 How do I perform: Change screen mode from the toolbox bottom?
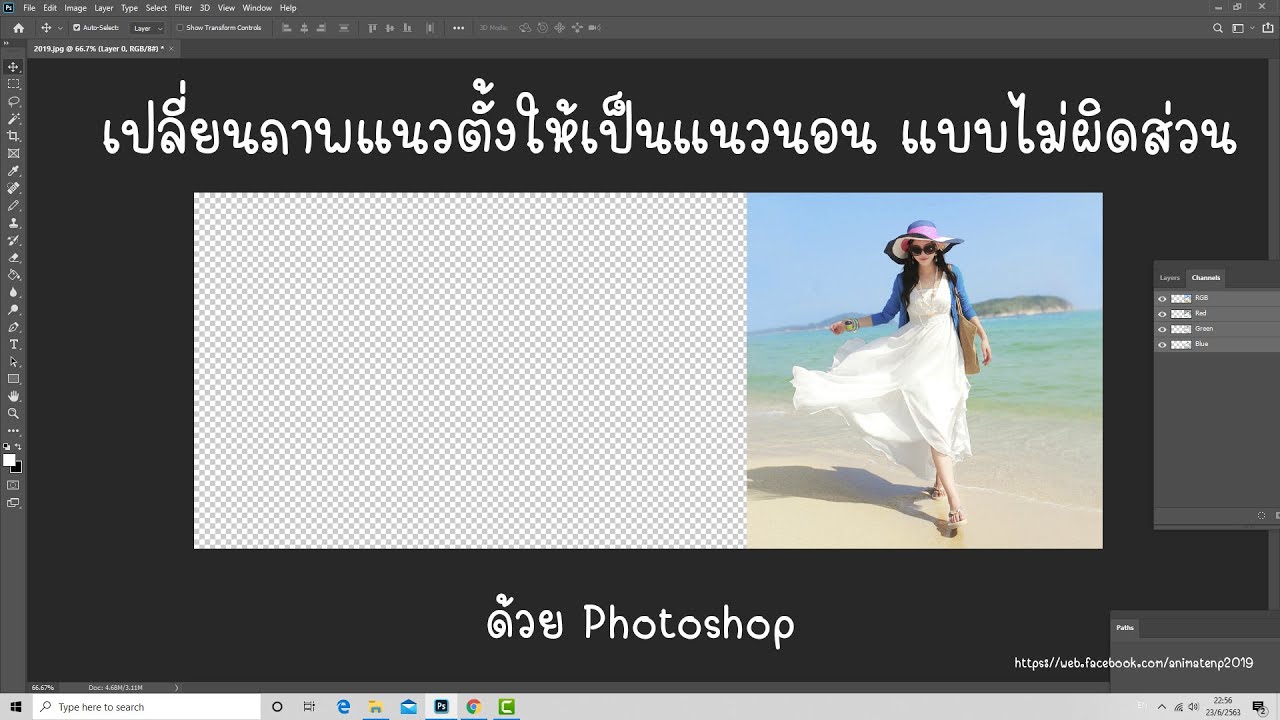pyautogui.click(x=13, y=503)
